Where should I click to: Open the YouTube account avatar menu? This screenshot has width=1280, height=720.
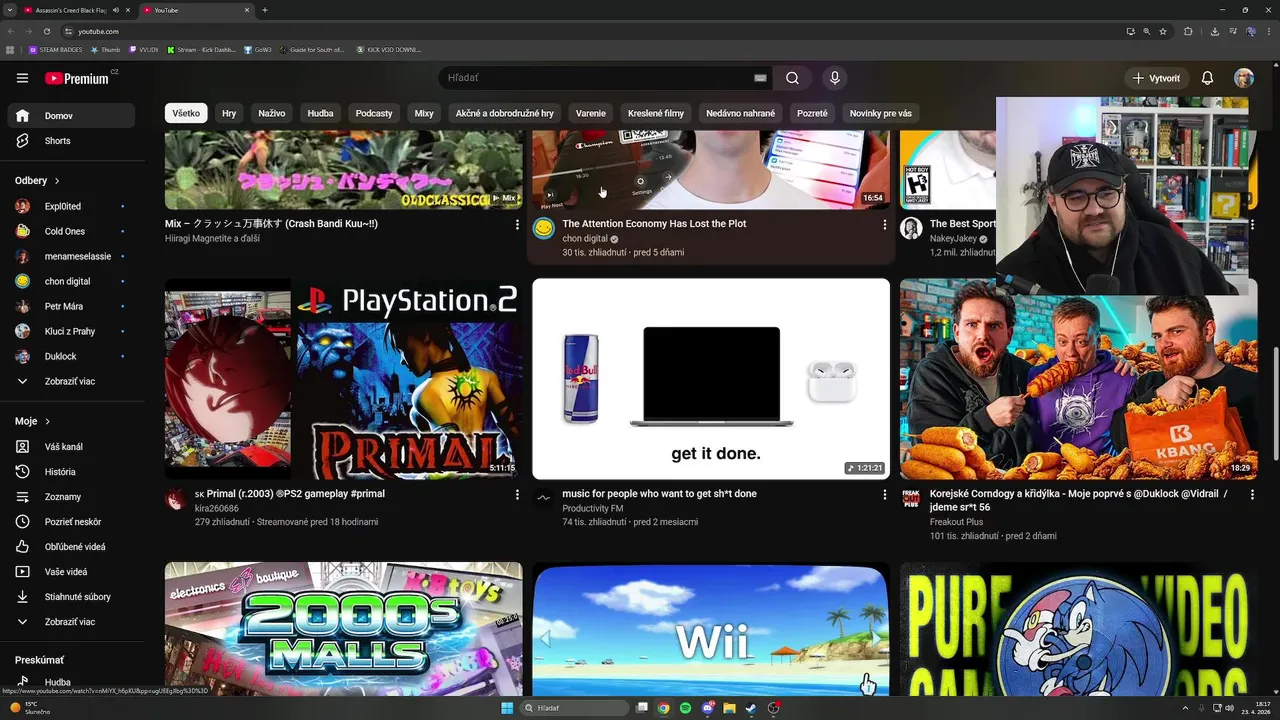[x=1243, y=78]
